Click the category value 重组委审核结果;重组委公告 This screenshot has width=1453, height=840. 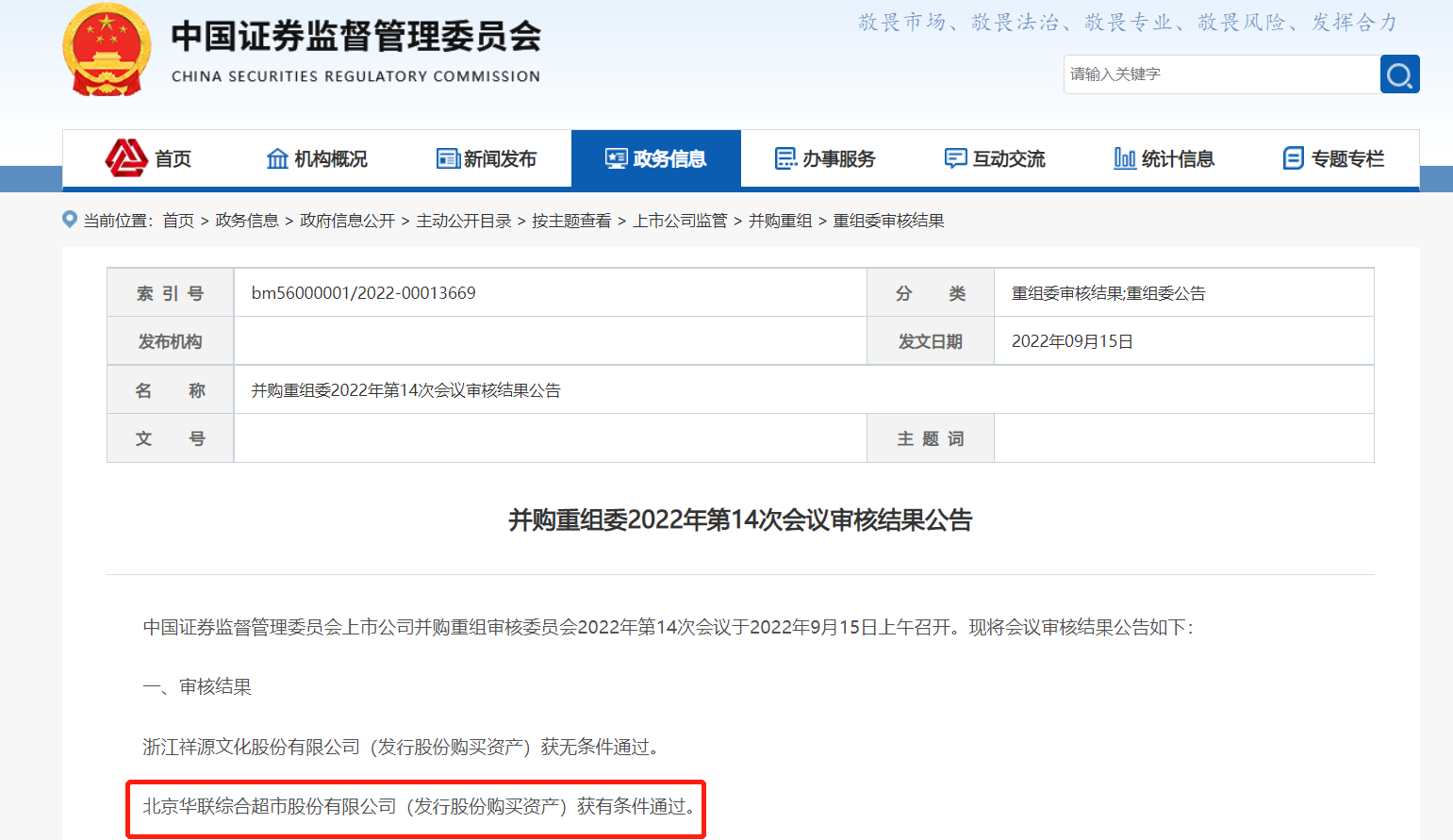tap(1108, 293)
